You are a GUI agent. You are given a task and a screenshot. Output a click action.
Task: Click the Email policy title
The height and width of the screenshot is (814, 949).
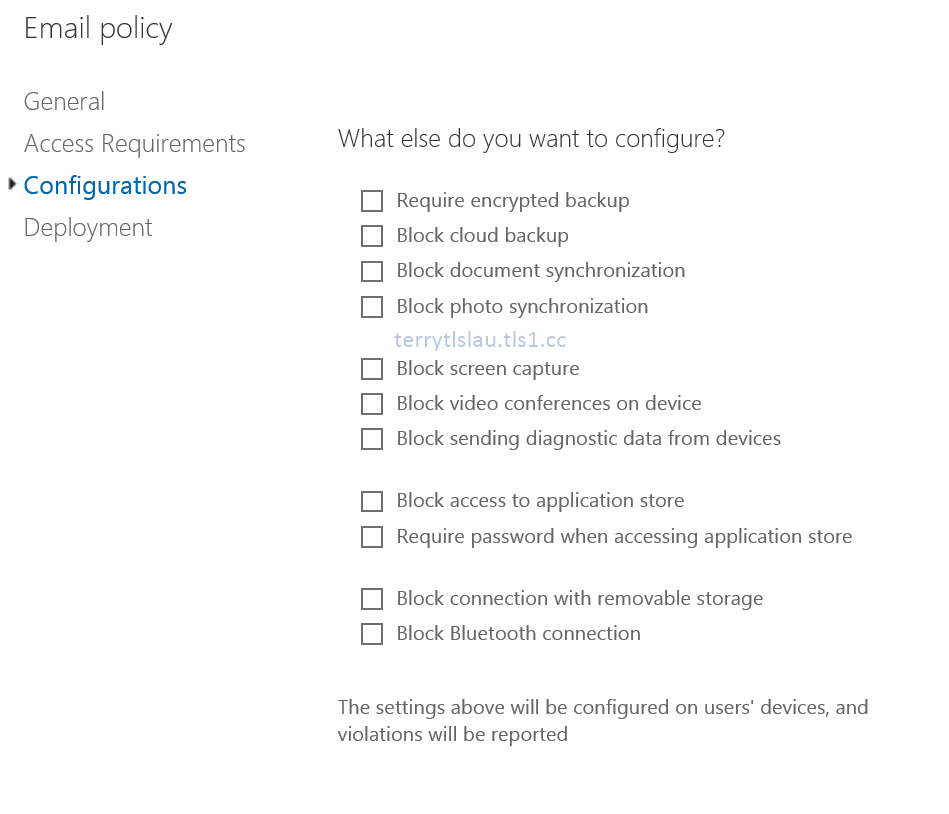[x=97, y=28]
